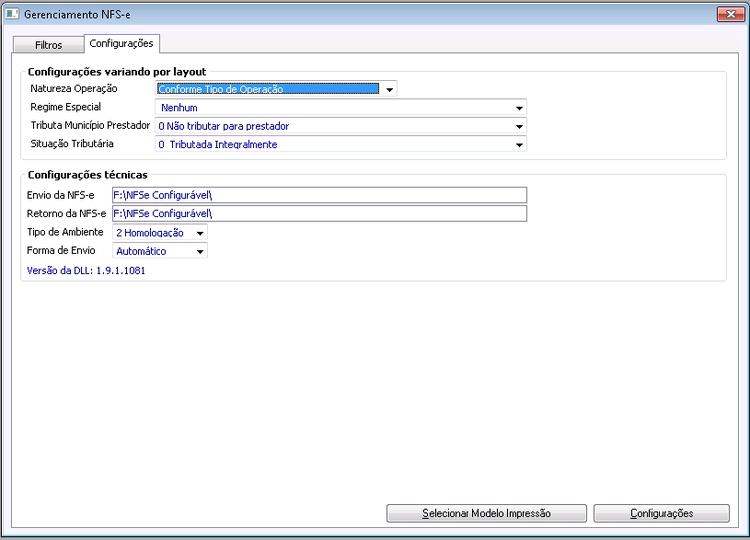Click the Nenhum value in Regime Especial
Image resolution: width=750 pixels, height=540 pixels.
pyautogui.click(x=179, y=108)
